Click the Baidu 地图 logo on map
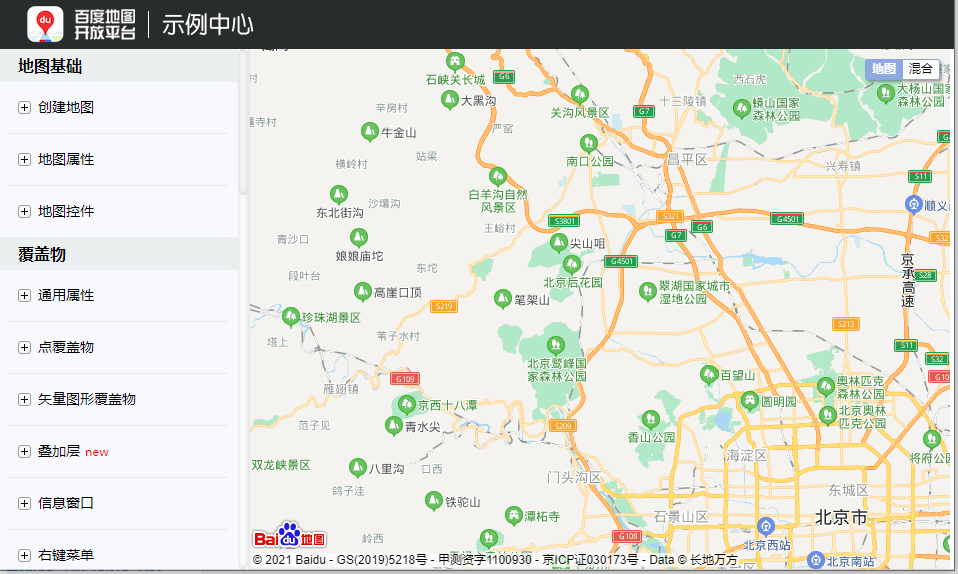 coord(290,535)
